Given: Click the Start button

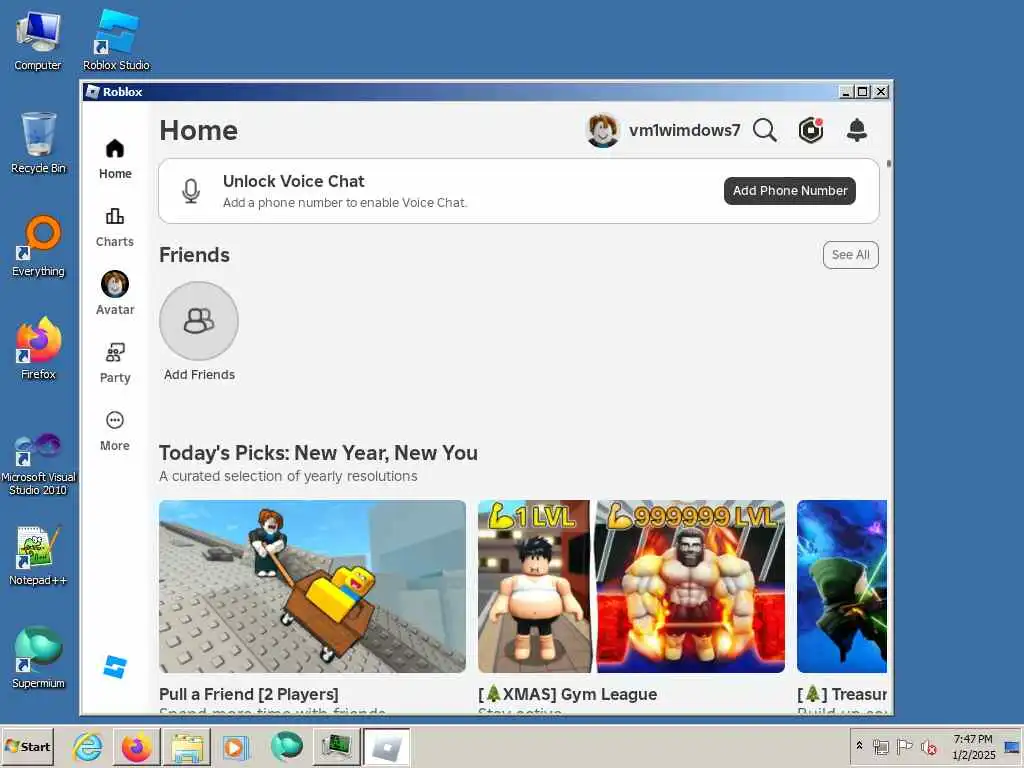Looking at the screenshot, I should click(27, 746).
